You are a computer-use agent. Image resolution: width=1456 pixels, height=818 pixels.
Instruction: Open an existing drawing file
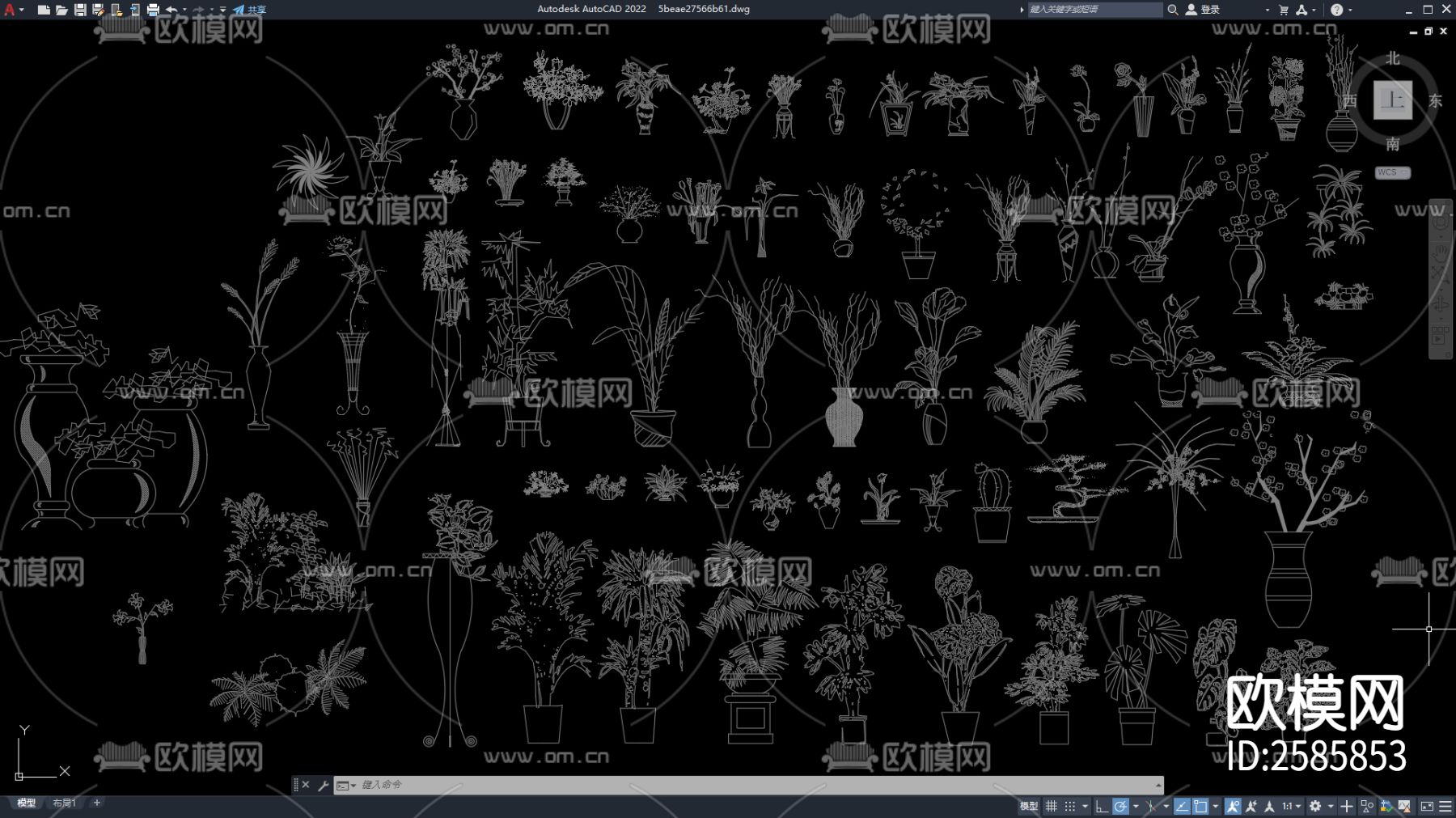click(x=61, y=10)
